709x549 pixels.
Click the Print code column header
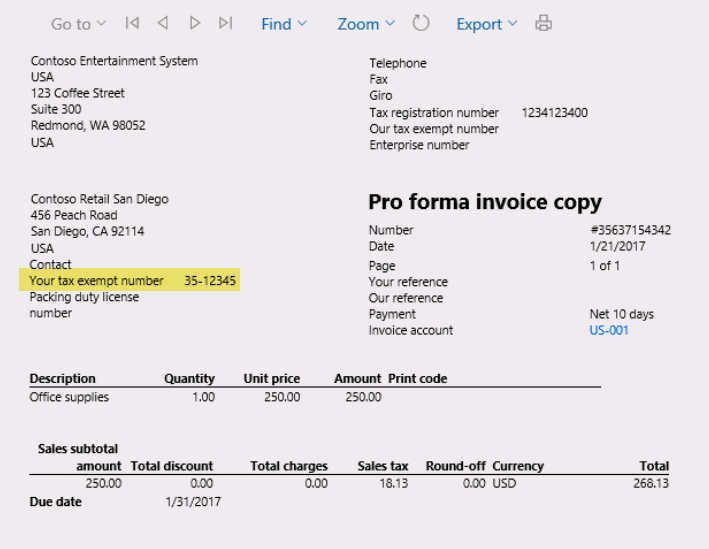pyautogui.click(x=417, y=379)
